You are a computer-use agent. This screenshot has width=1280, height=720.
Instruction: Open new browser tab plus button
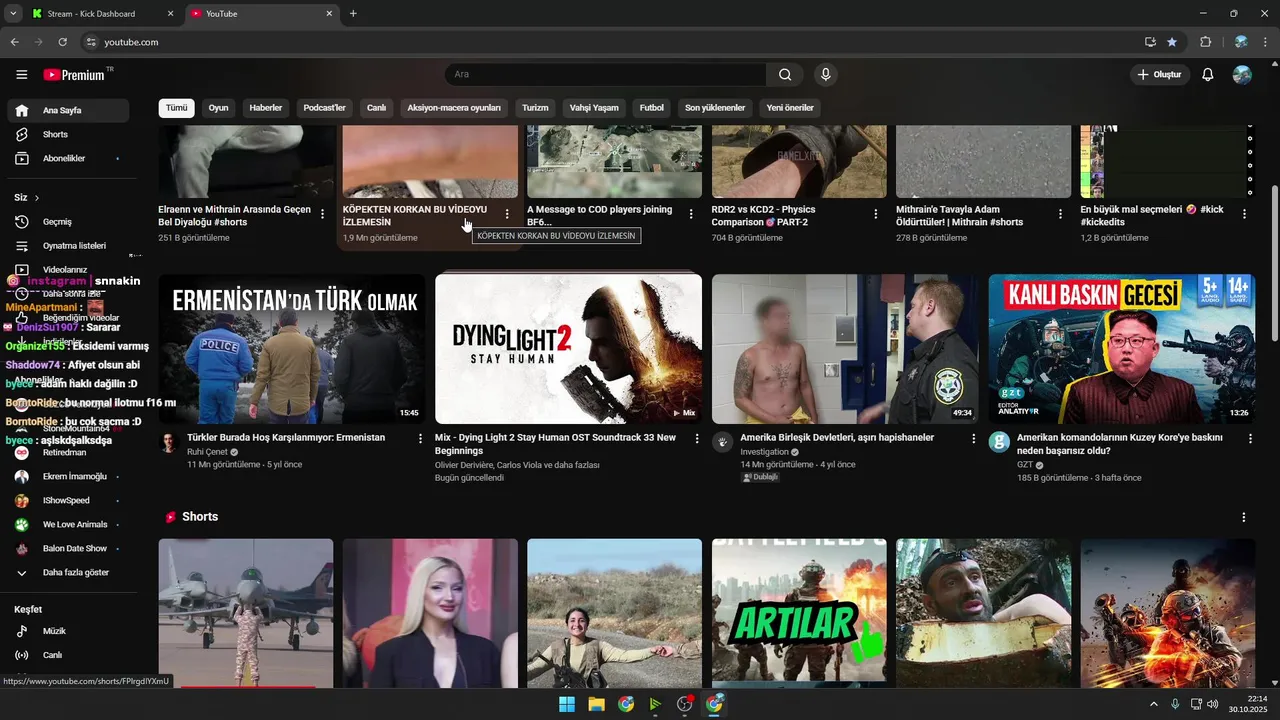point(353,14)
